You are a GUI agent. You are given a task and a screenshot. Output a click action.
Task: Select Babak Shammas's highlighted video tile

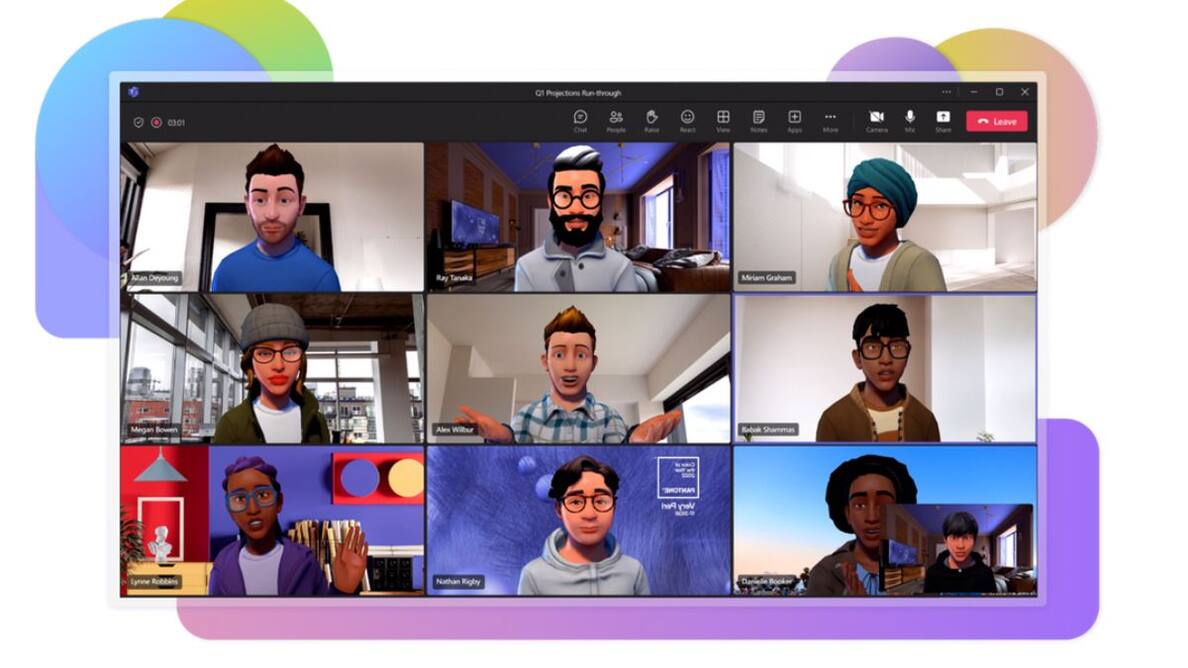point(884,368)
